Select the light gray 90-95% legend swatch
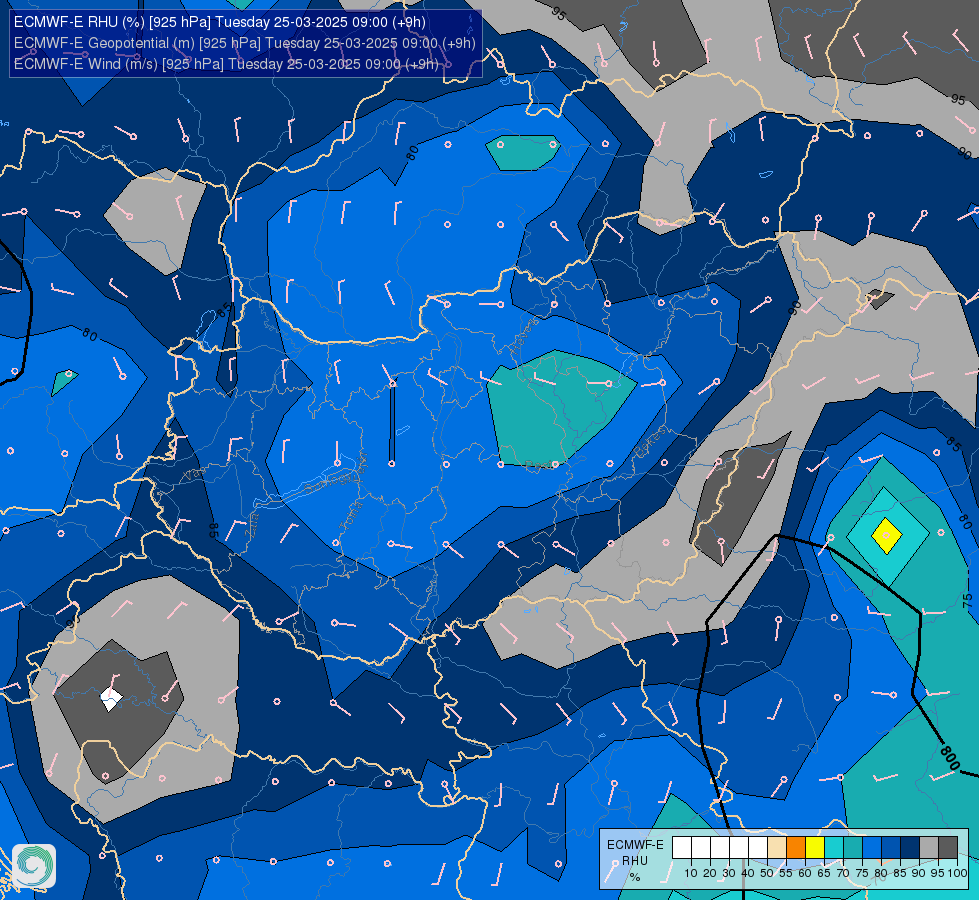Screen dimensions: 979x900 pyautogui.click(x=929, y=848)
